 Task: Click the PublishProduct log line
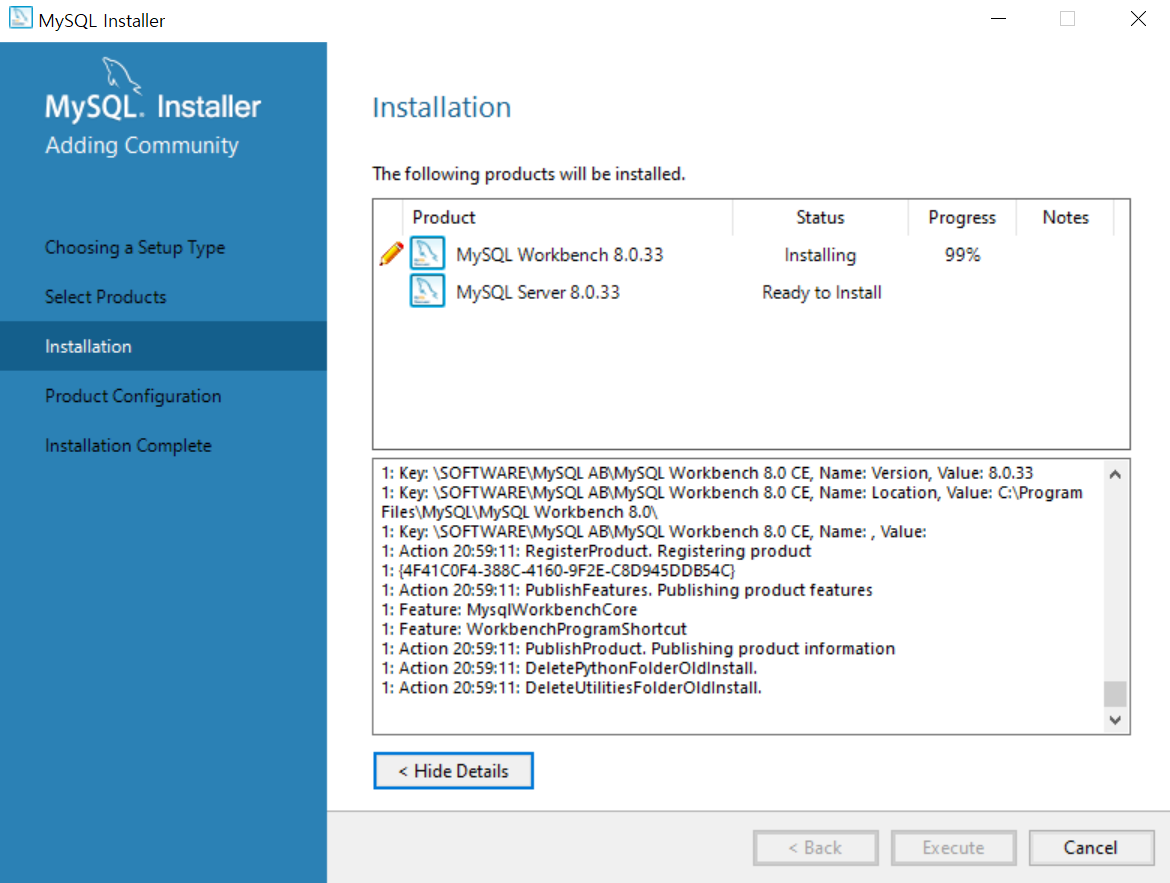pos(638,649)
